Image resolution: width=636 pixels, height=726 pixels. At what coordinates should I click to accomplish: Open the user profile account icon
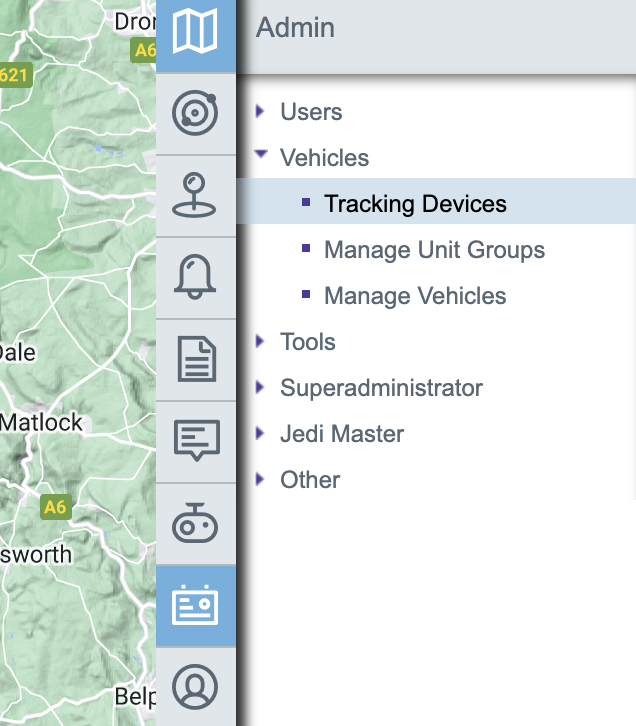click(x=195, y=687)
